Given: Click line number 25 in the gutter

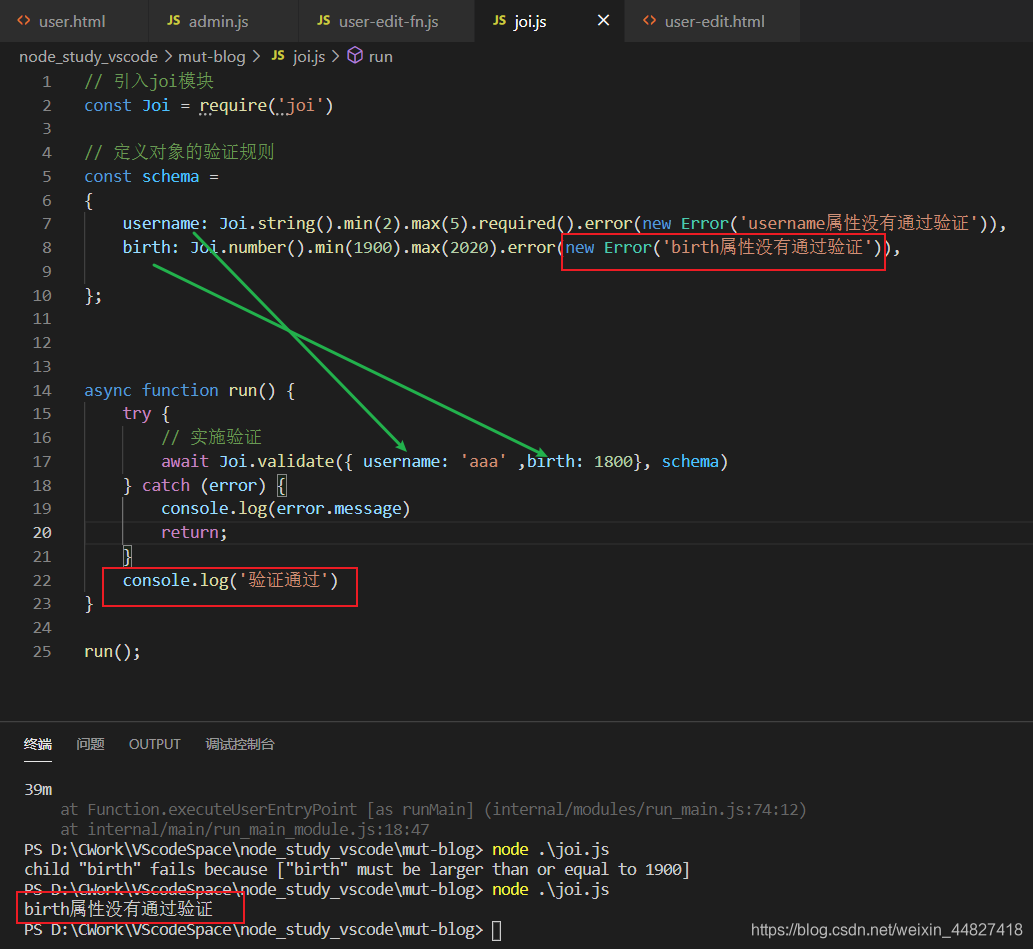Looking at the screenshot, I should click(x=42, y=651).
